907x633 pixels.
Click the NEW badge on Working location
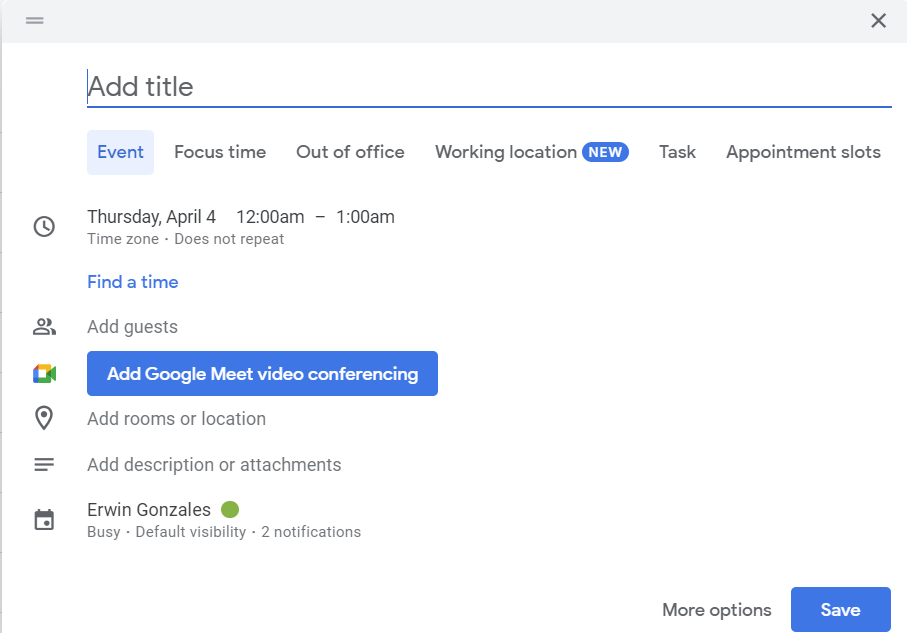[605, 152]
